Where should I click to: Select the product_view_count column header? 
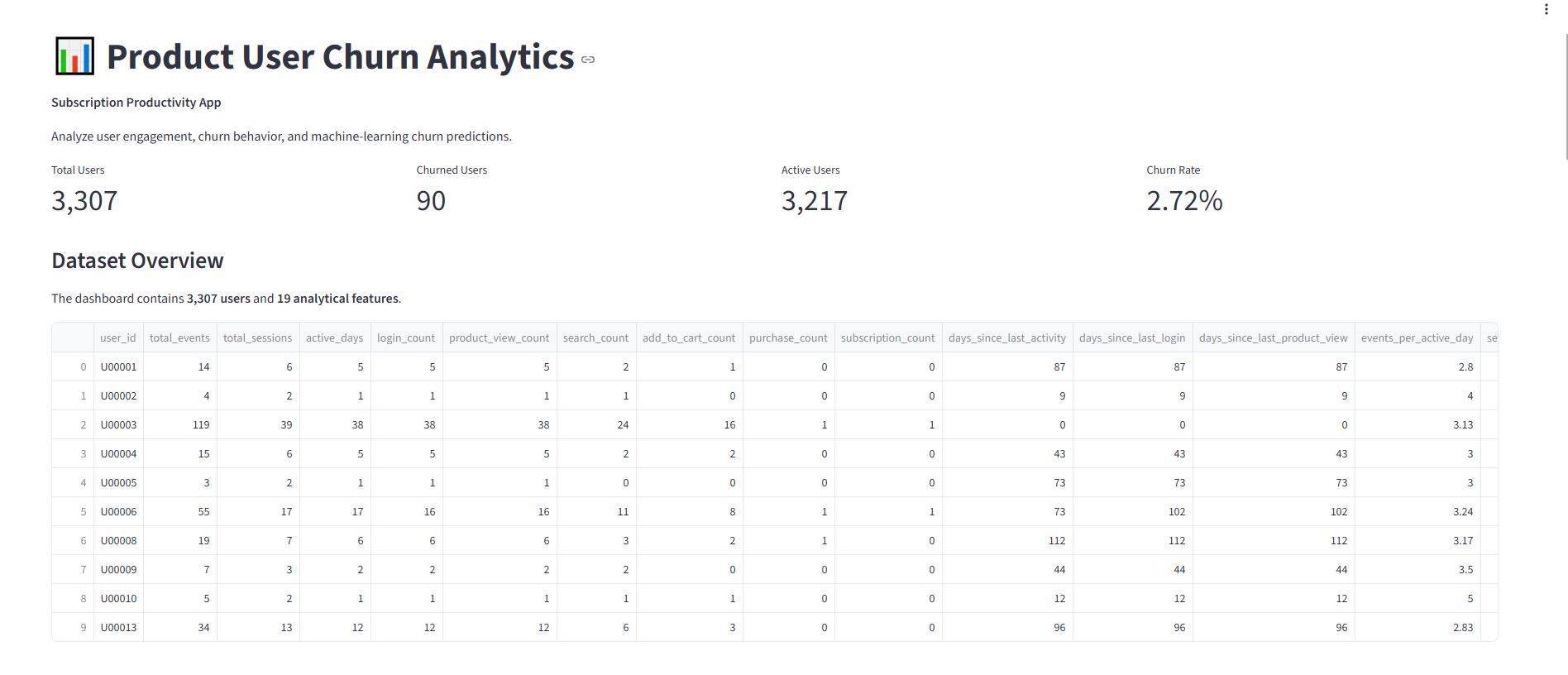coord(500,337)
